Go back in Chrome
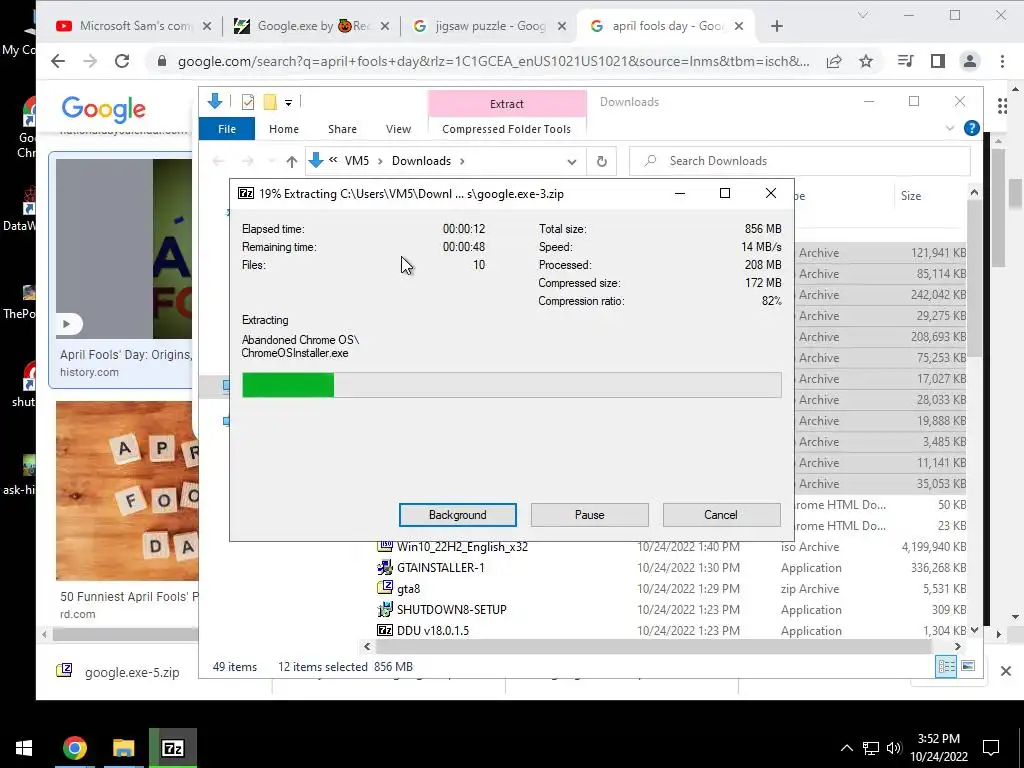 58,61
